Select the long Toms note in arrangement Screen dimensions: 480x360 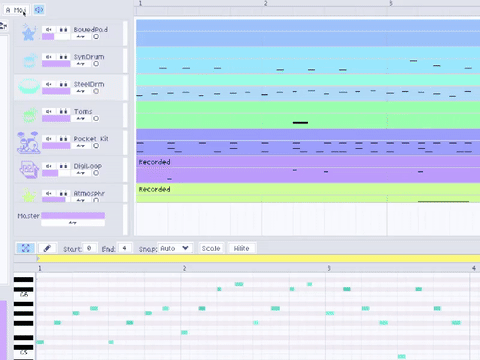(x=300, y=123)
